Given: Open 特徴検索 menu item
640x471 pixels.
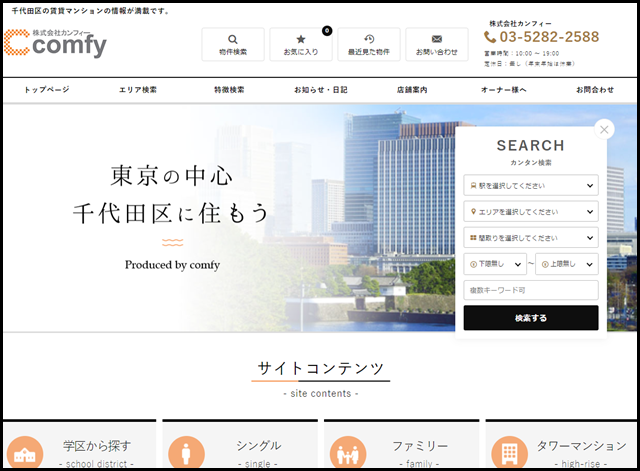Looking at the screenshot, I should [229, 90].
